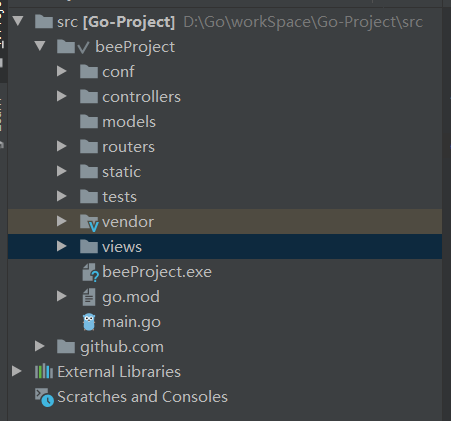Image resolution: width=451 pixels, height=421 pixels.
Task: Click the vendor folder icon with V badge
Action: coord(89,222)
